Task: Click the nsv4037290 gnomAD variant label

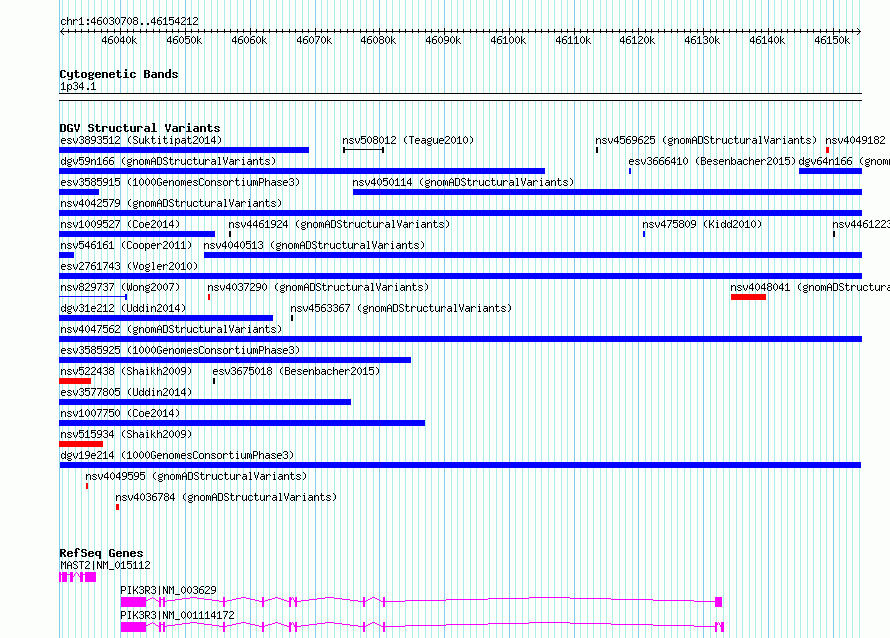Action: pos(318,287)
